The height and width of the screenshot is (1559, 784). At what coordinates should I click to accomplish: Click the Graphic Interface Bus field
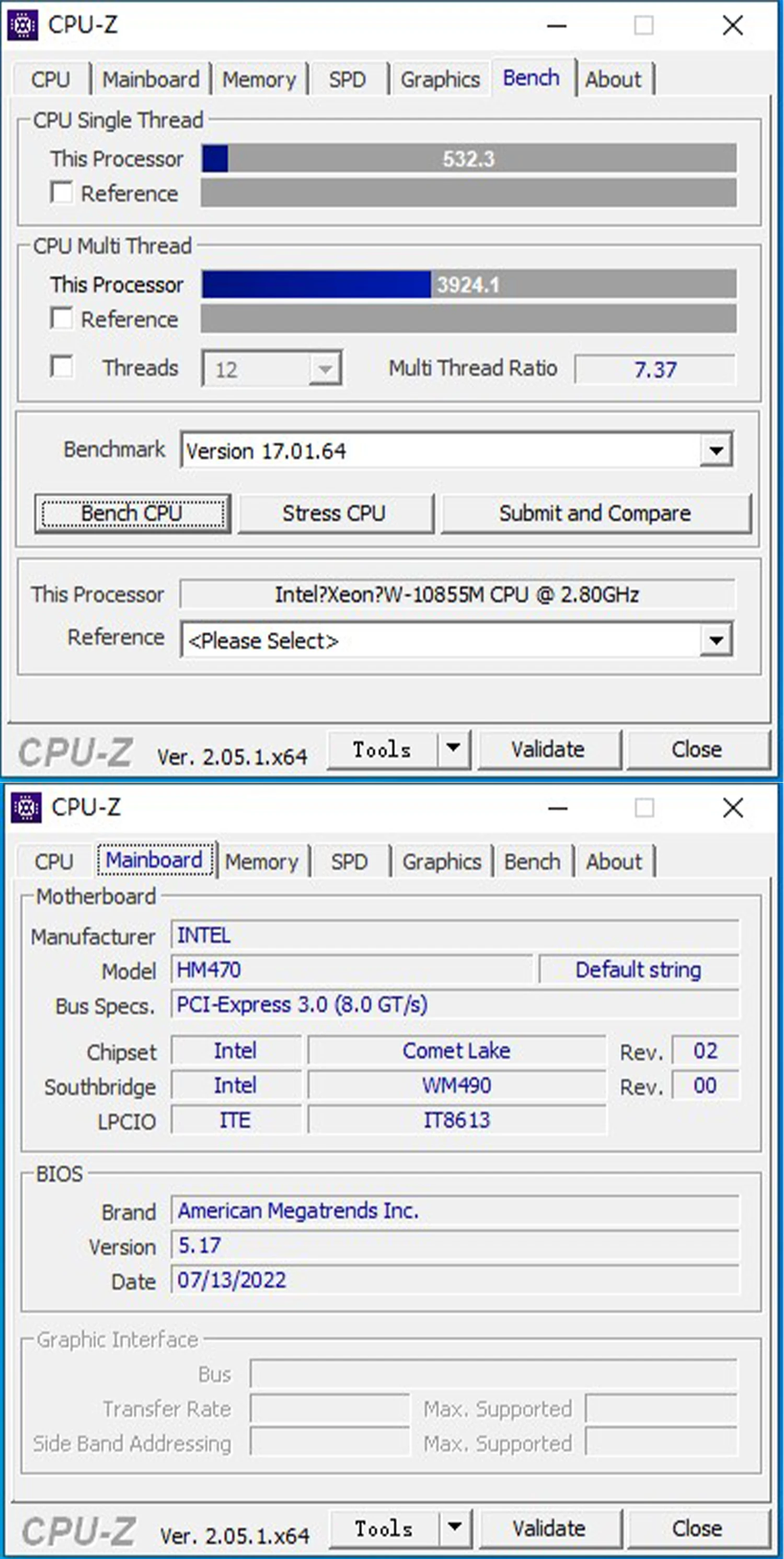tap(493, 1374)
